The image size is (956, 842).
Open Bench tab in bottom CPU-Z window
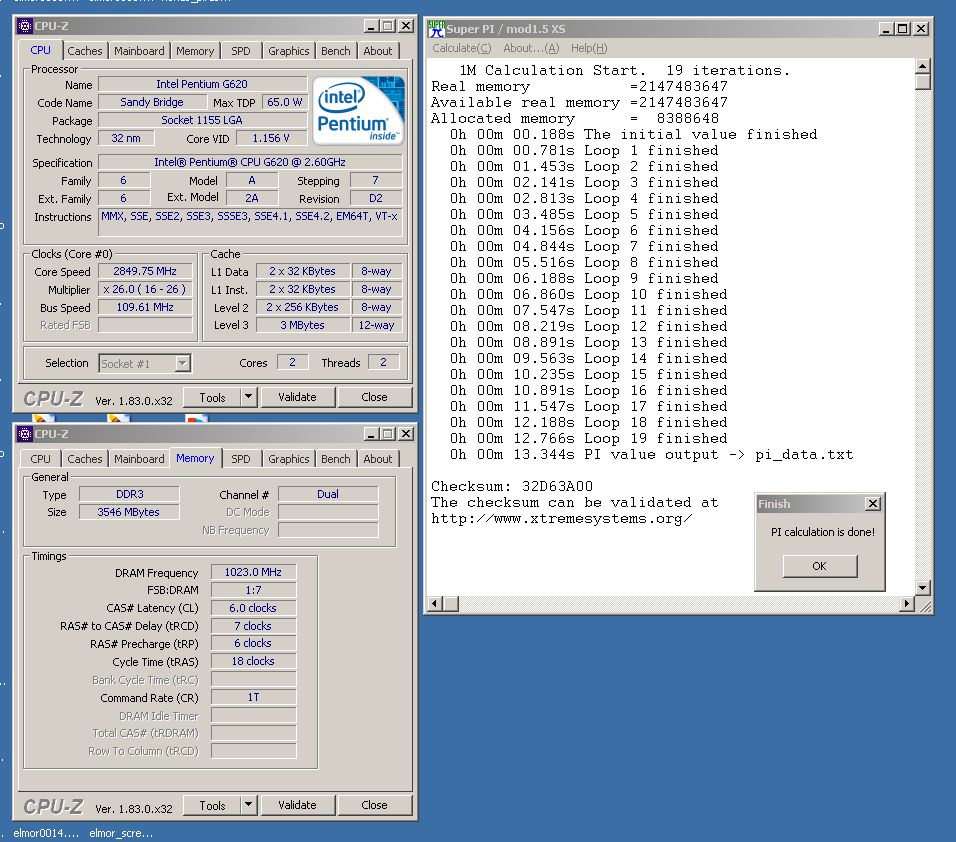(336, 459)
